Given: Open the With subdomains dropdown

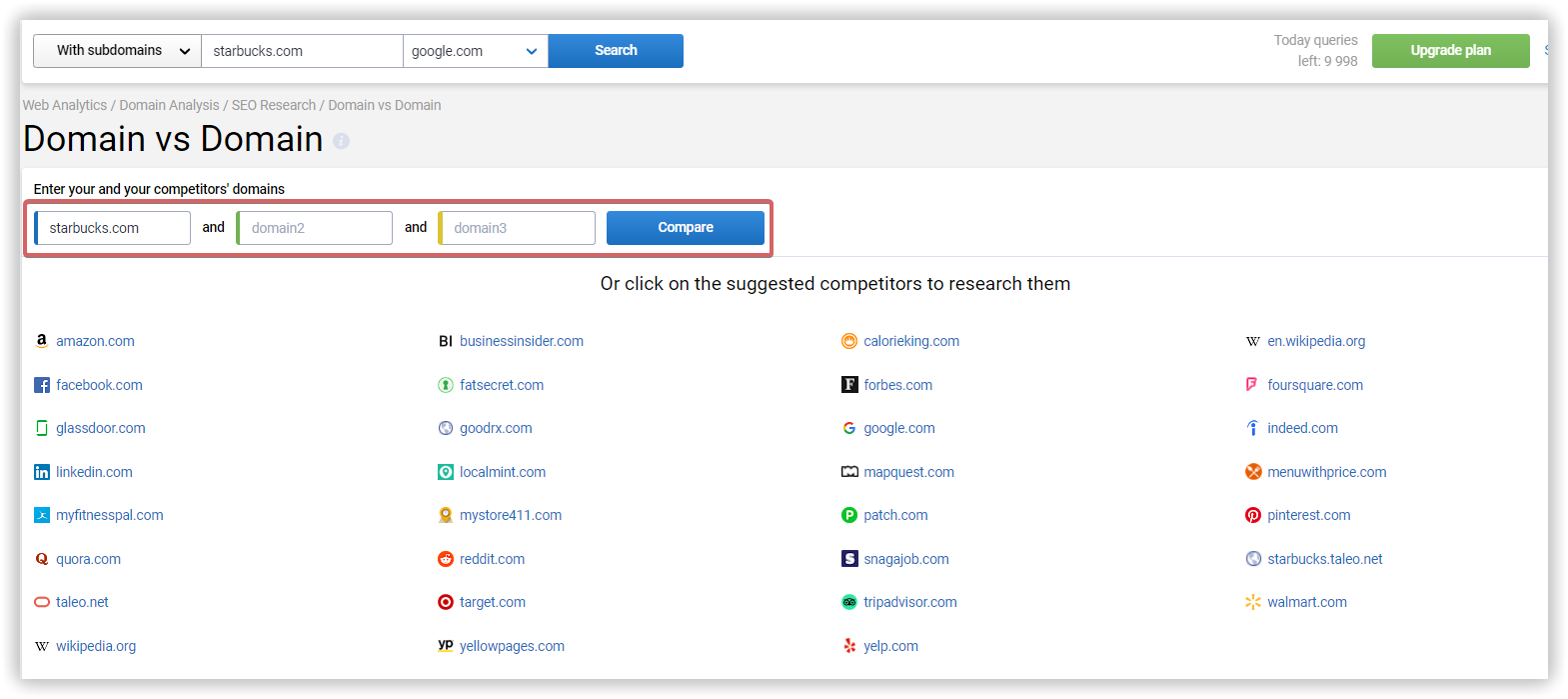Looking at the screenshot, I should (x=117, y=51).
